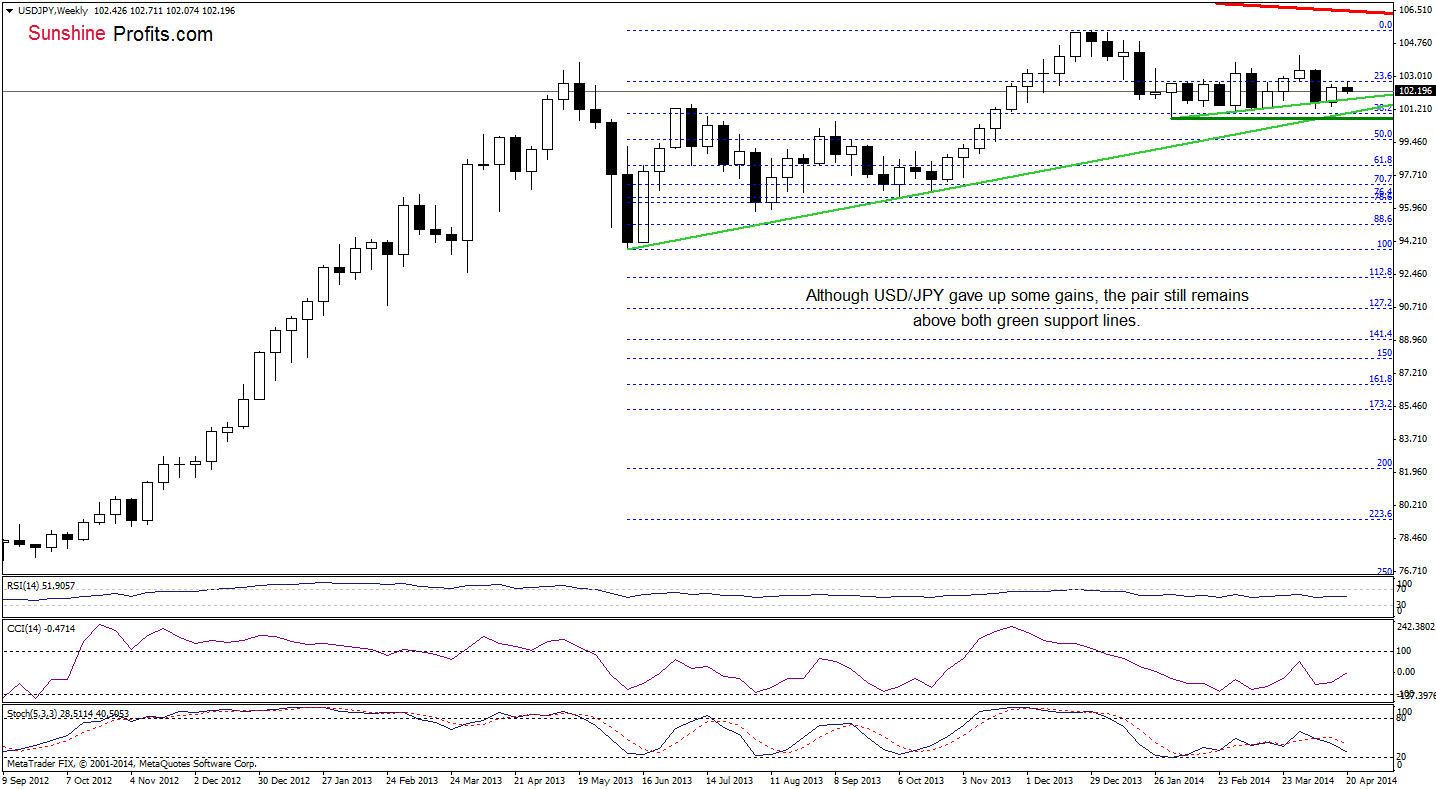This screenshot has width=1436, height=789.
Task: Click the 78.460 price axis value
Action: click(1415, 538)
